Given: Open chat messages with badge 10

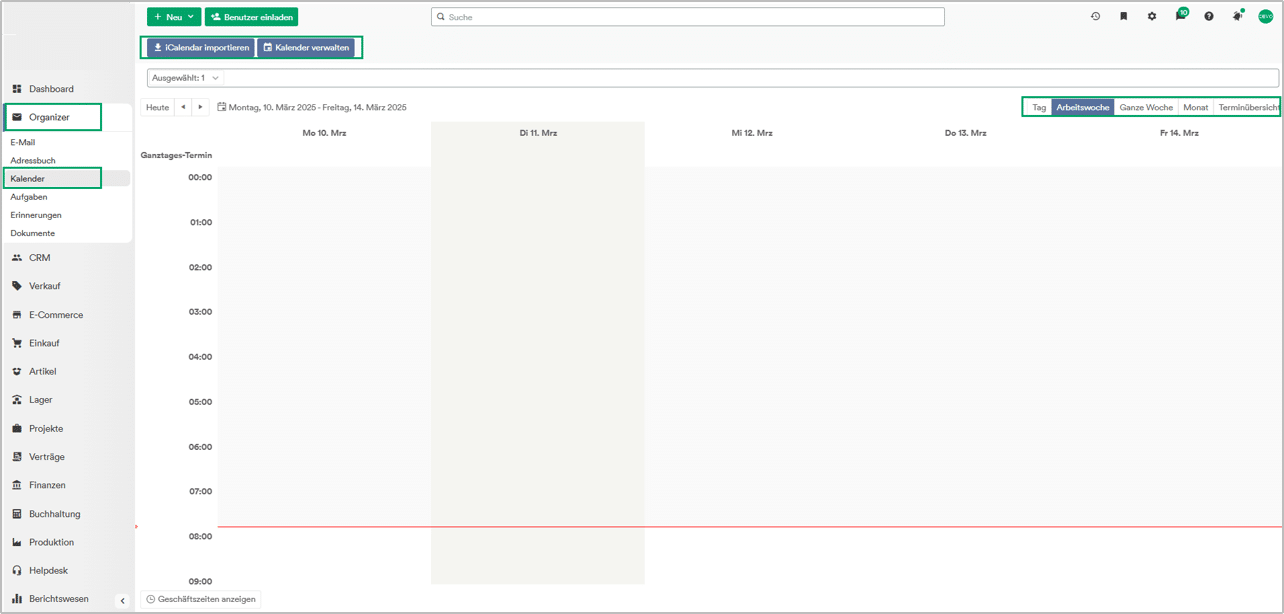Looking at the screenshot, I should 1181,15.
